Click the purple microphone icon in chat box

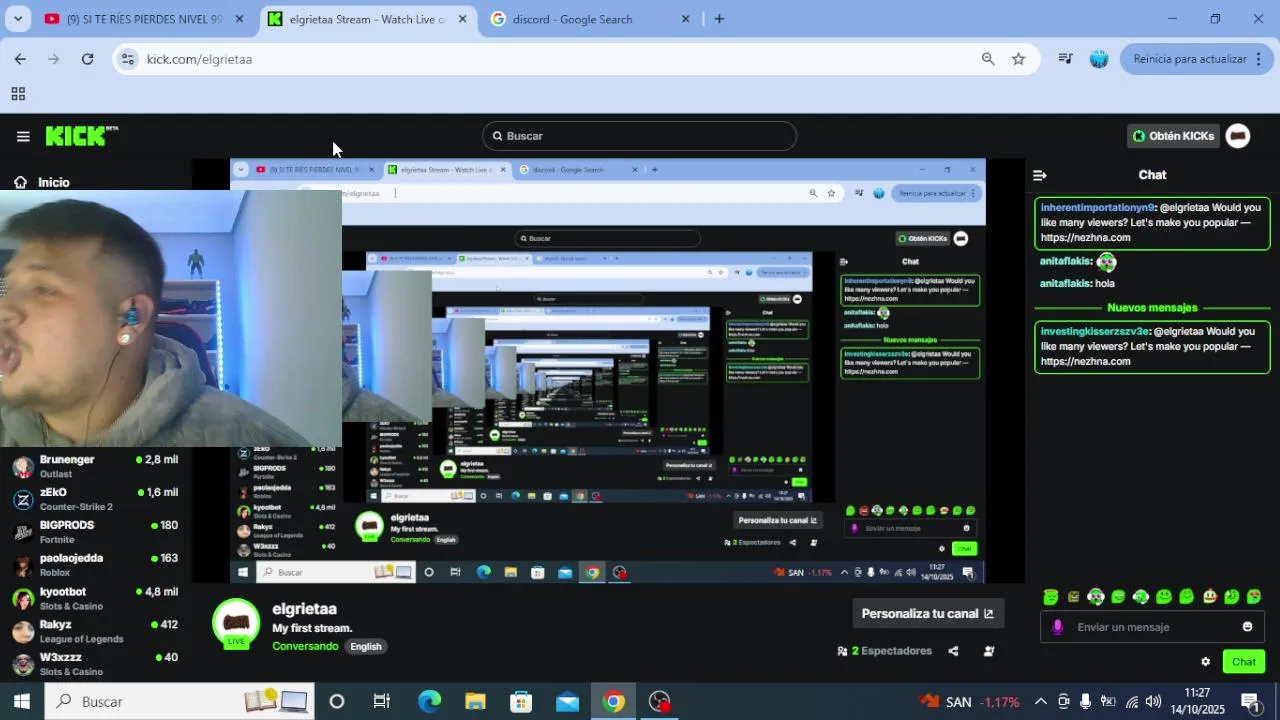pyautogui.click(x=1058, y=627)
